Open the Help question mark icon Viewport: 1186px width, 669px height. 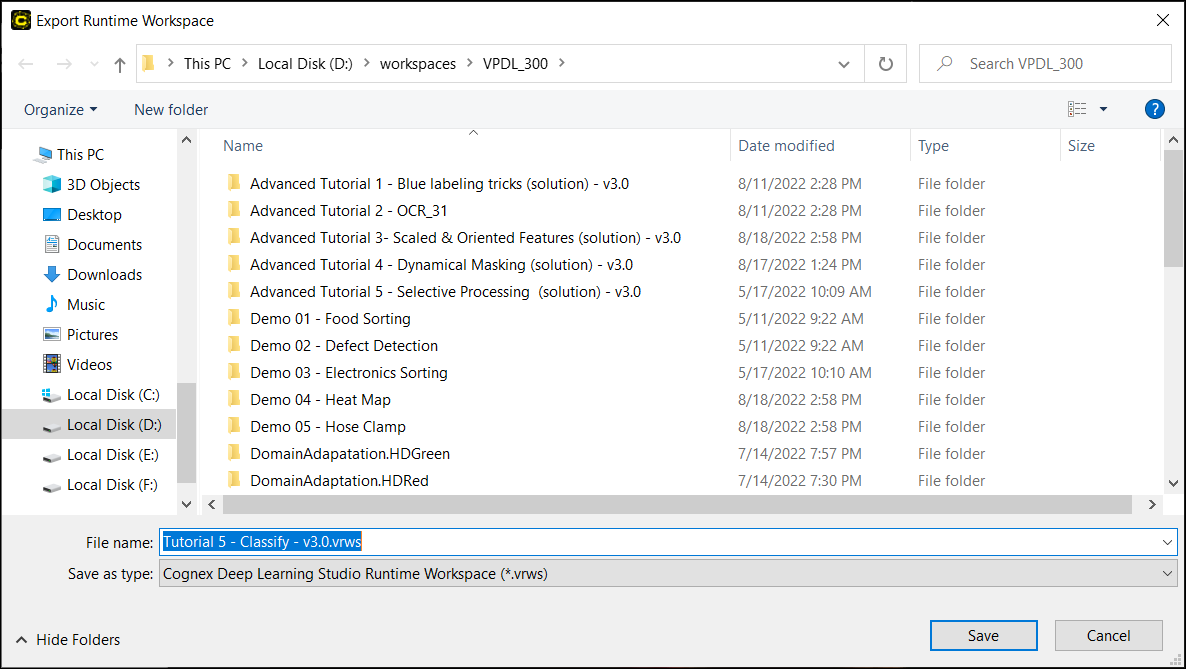(x=1154, y=109)
